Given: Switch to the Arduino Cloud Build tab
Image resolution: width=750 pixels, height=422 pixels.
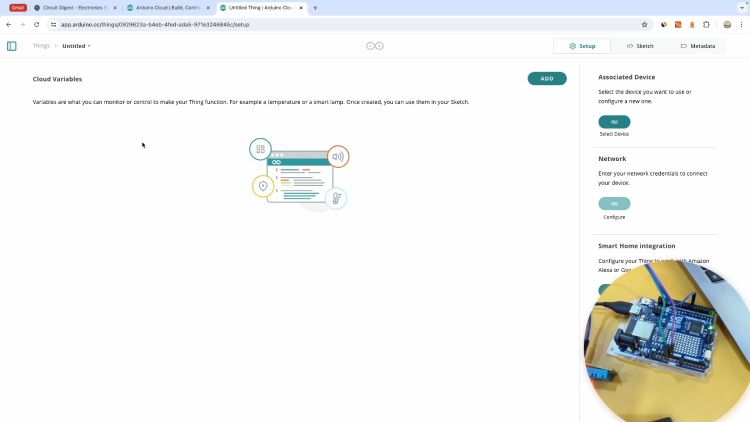Looking at the screenshot, I should click(x=168, y=8).
